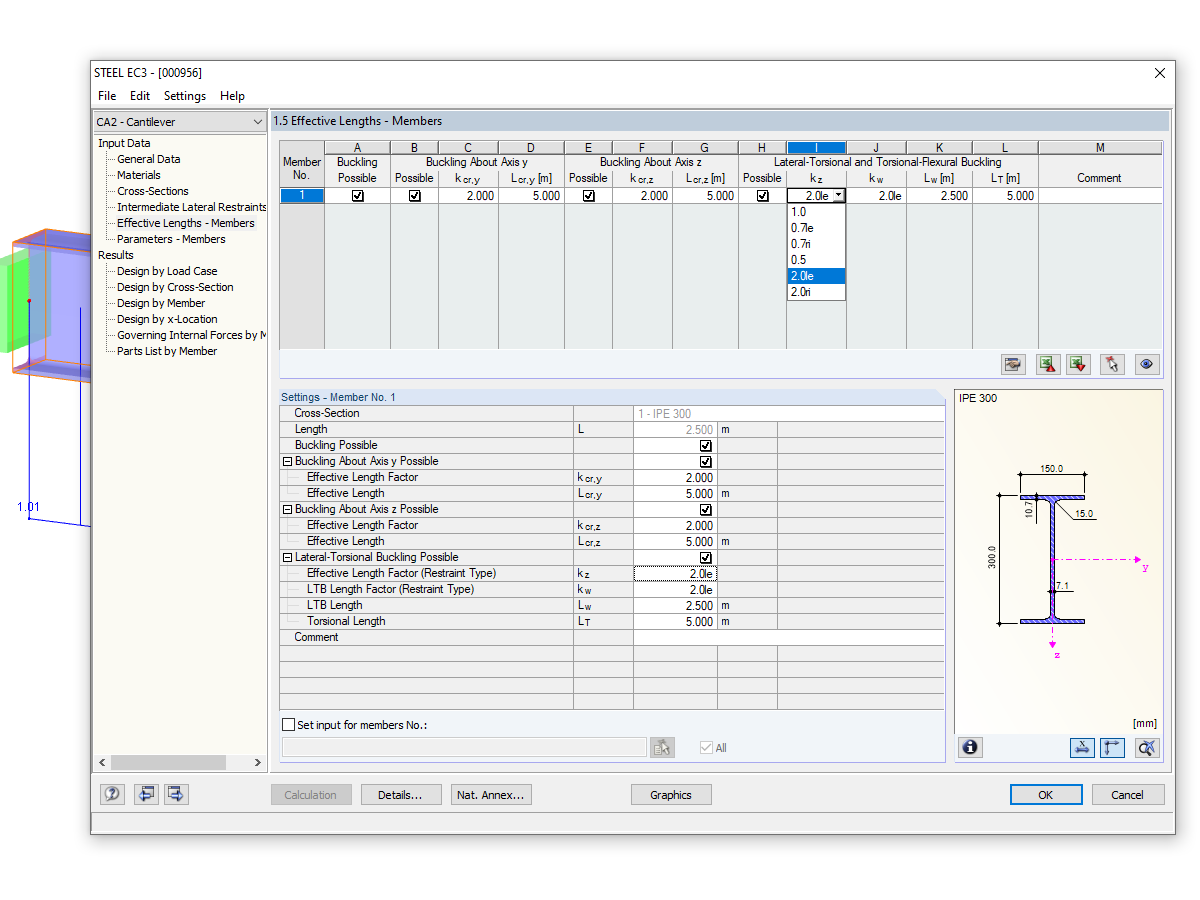This screenshot has width=1200, height=900.
Task: Show cross-section info for IPE 300
Action: [970, 747]
